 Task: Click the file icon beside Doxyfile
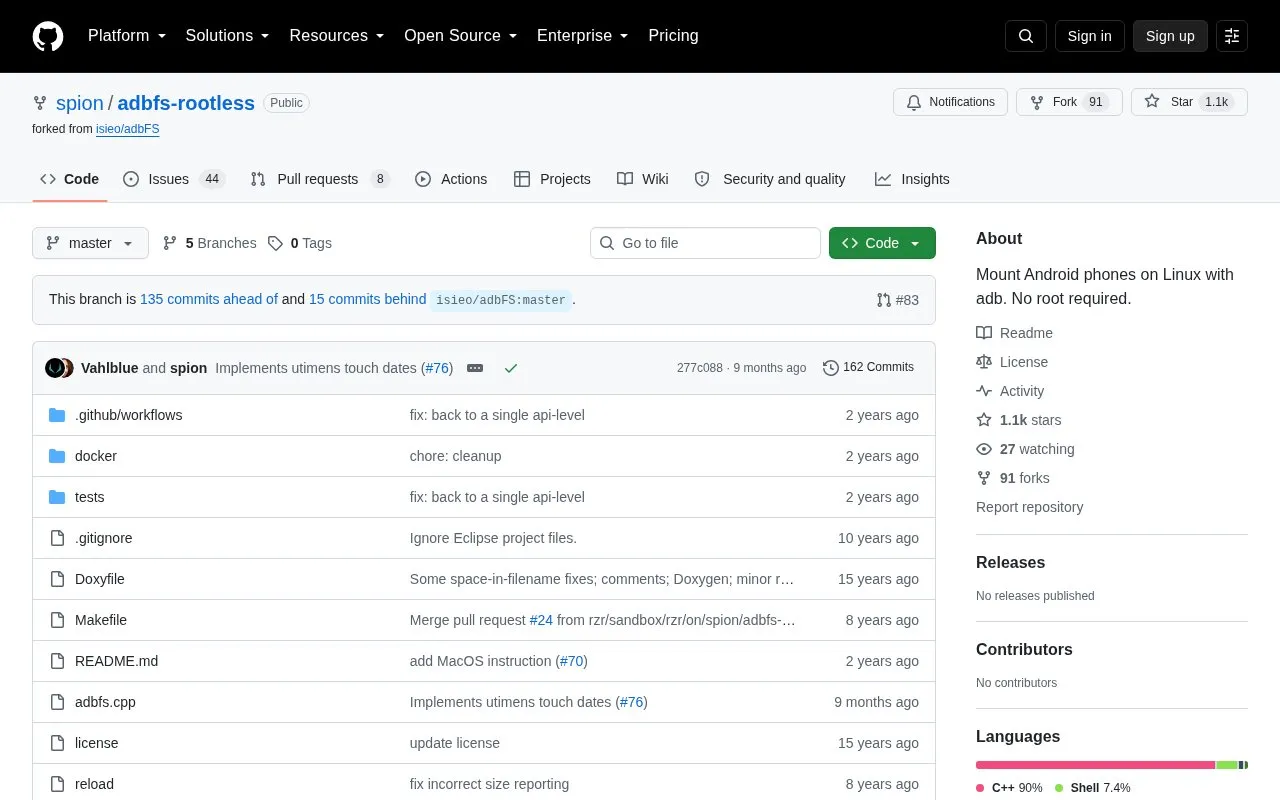57,579
